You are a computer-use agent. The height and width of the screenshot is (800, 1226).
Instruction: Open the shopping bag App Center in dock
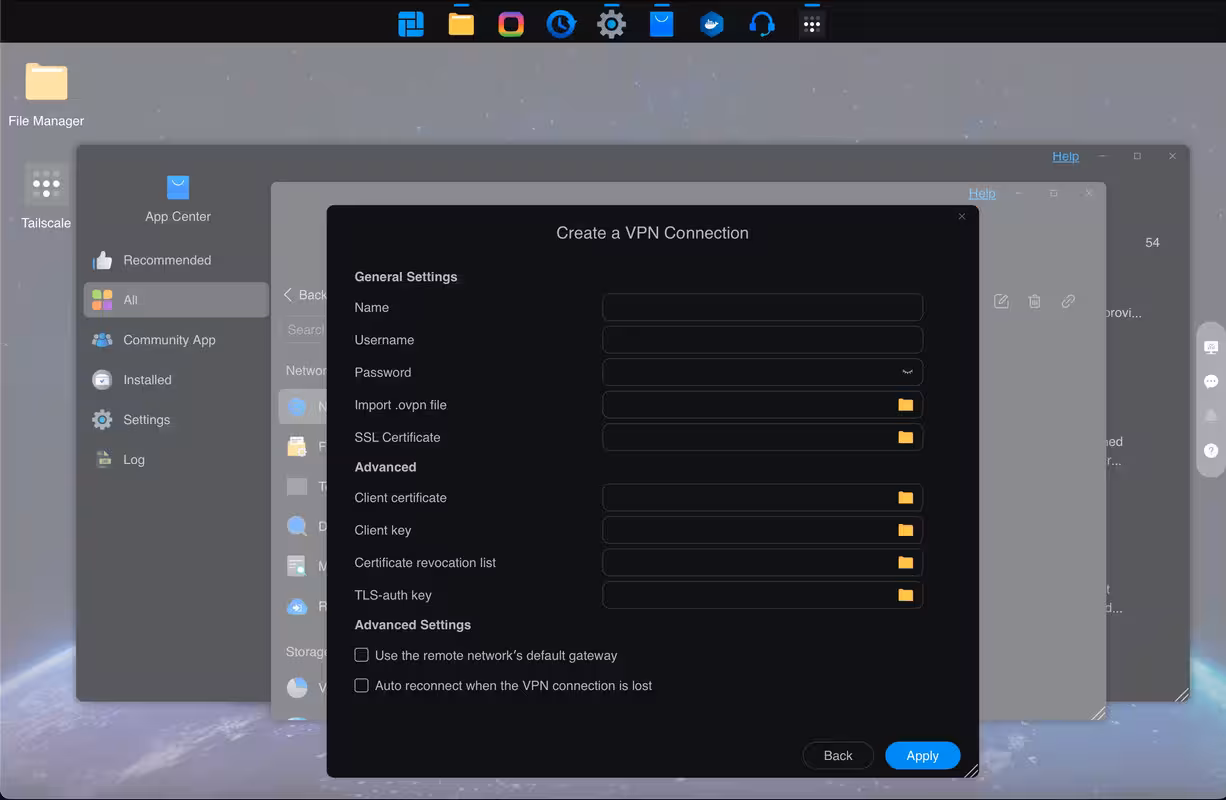point(662,24)
